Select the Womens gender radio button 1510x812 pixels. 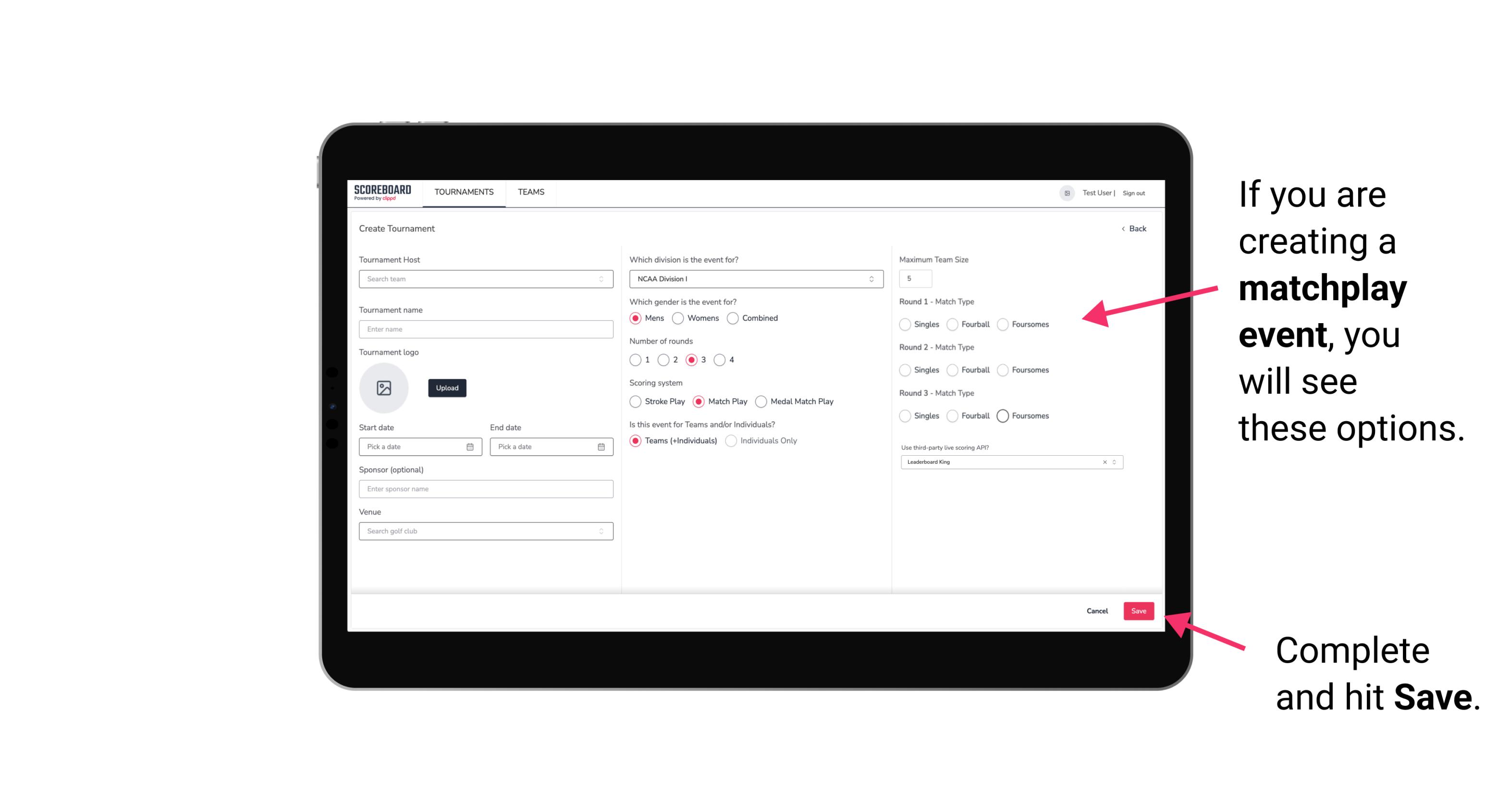click(680, 318)
